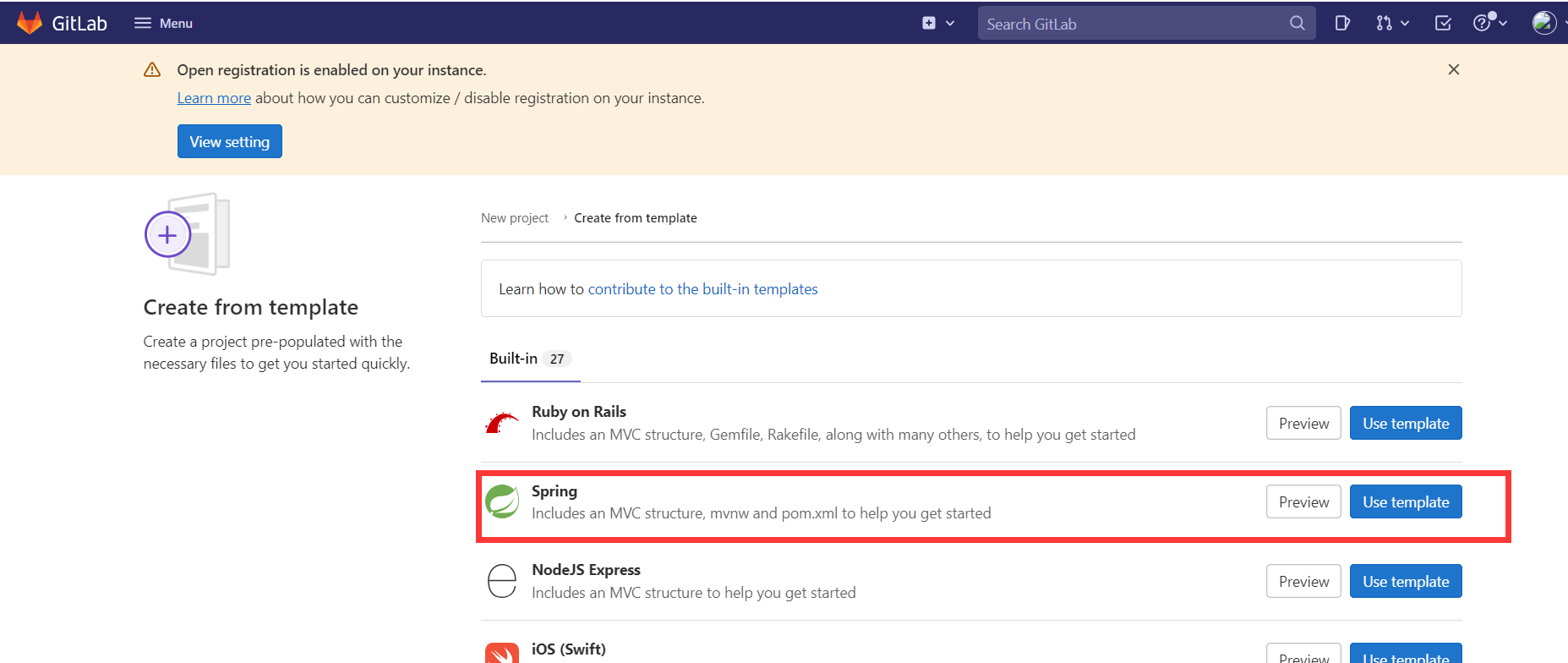Click the search magnifier icon

[x=1297, y=24]
